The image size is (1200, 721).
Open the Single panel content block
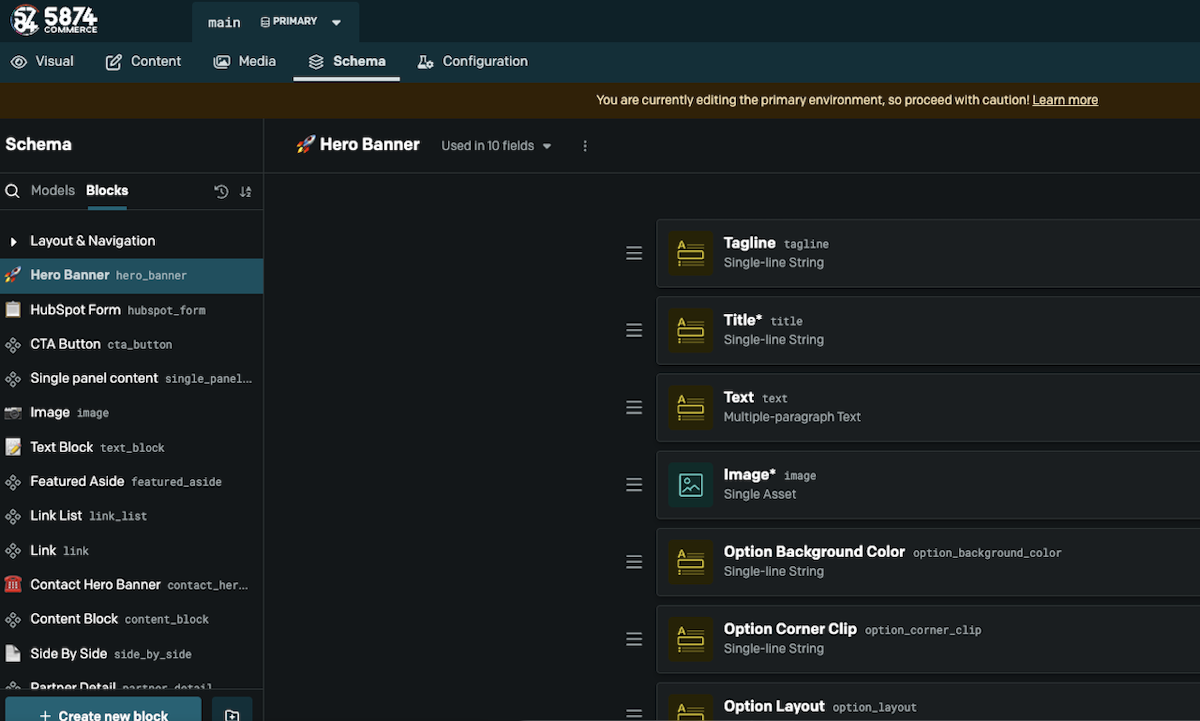131,378
